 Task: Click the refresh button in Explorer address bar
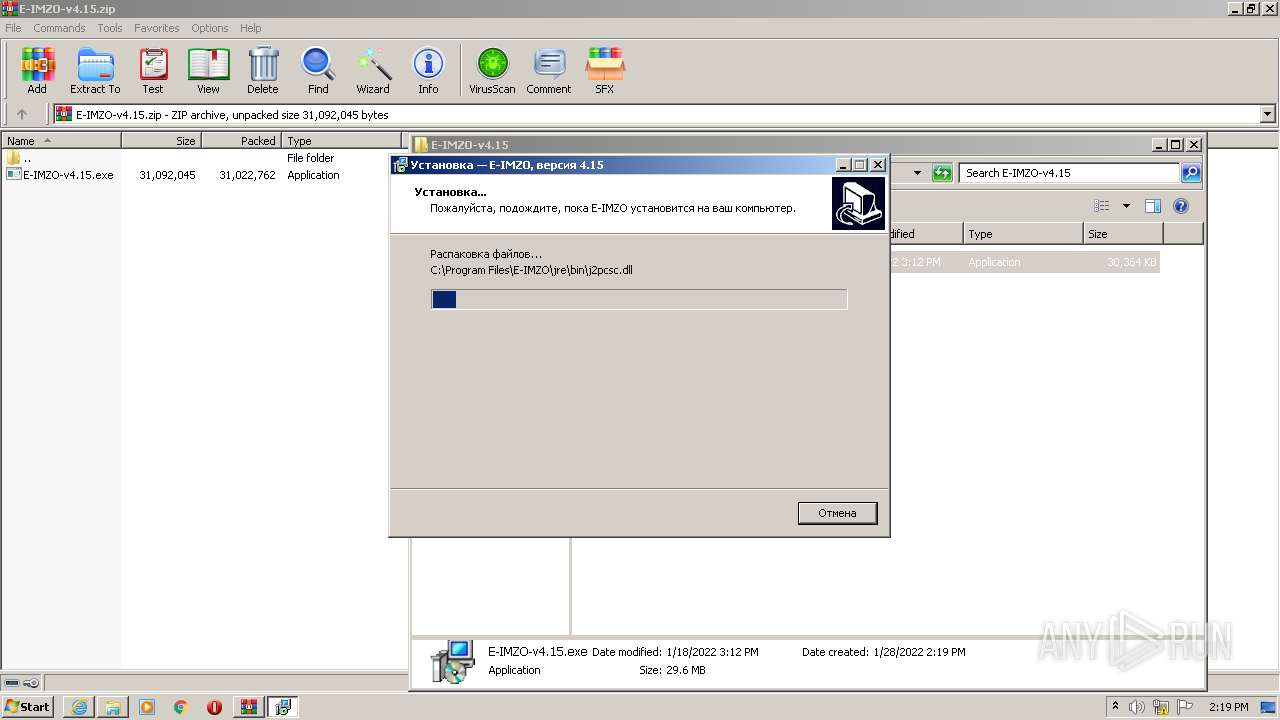click(x=942, y=173)
